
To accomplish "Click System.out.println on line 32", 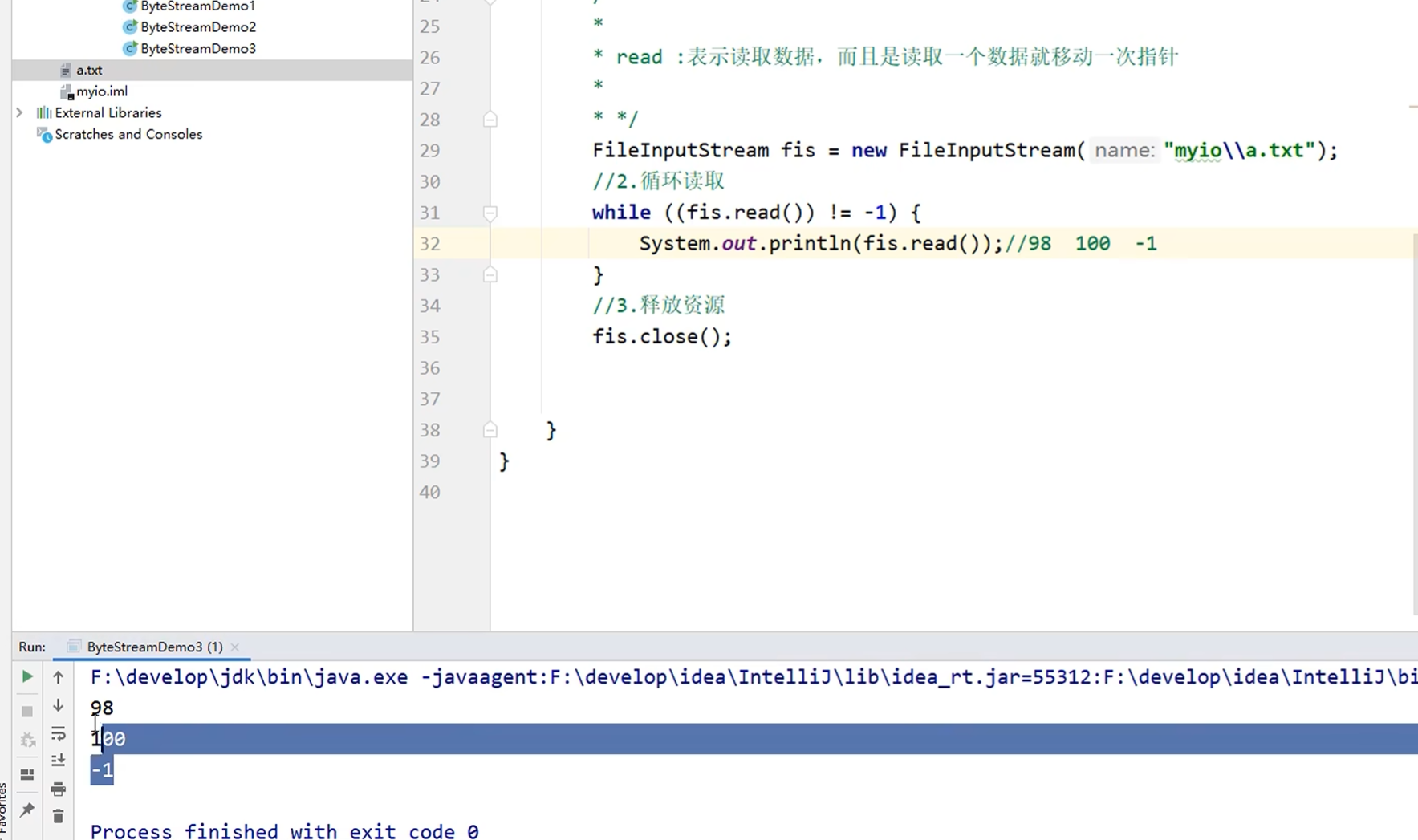I will (x=746, y=244).
